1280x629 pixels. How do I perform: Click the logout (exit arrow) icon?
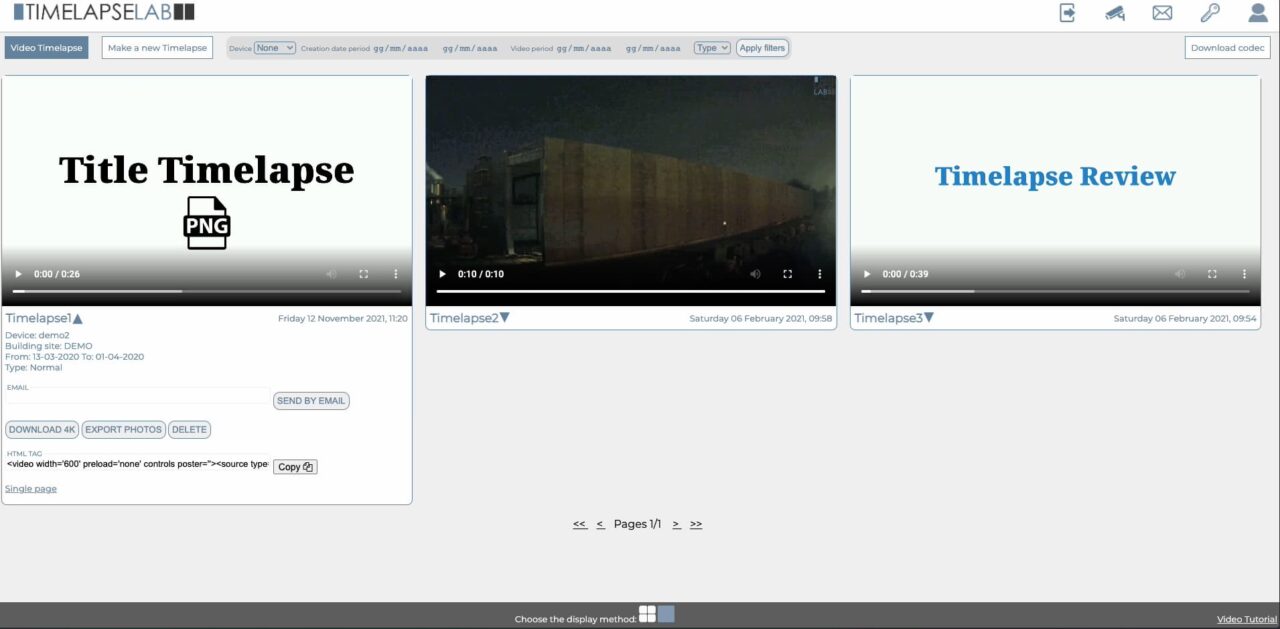(1068, 13)
